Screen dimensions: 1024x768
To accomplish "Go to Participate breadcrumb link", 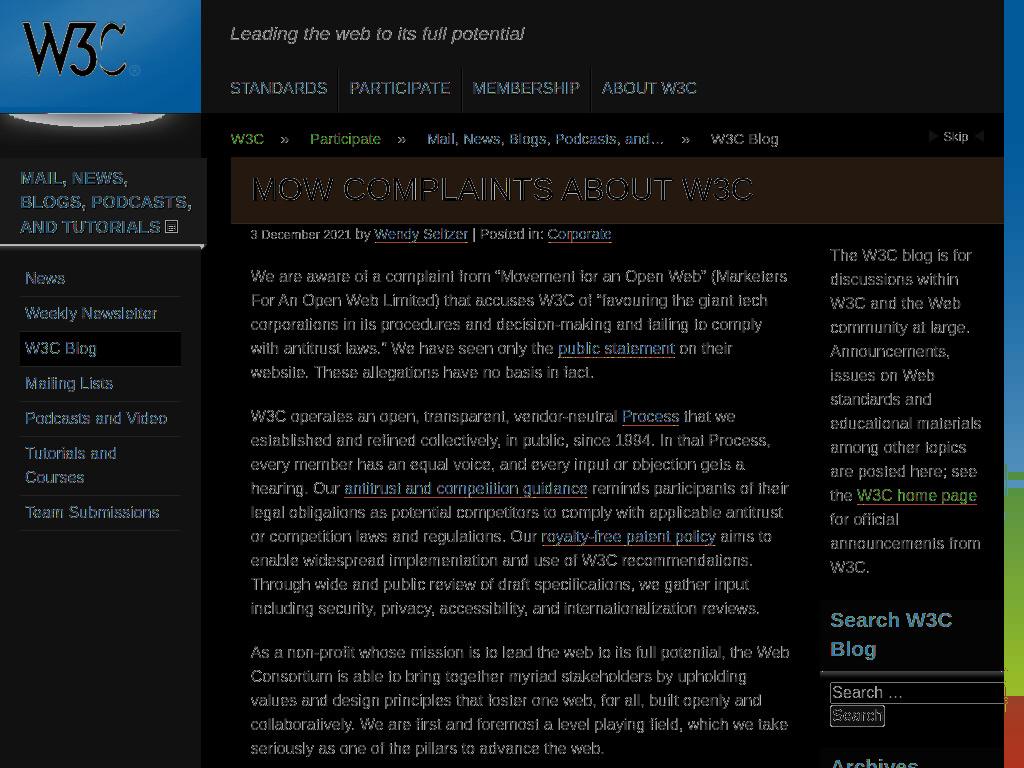I will [x=345, y=139].
